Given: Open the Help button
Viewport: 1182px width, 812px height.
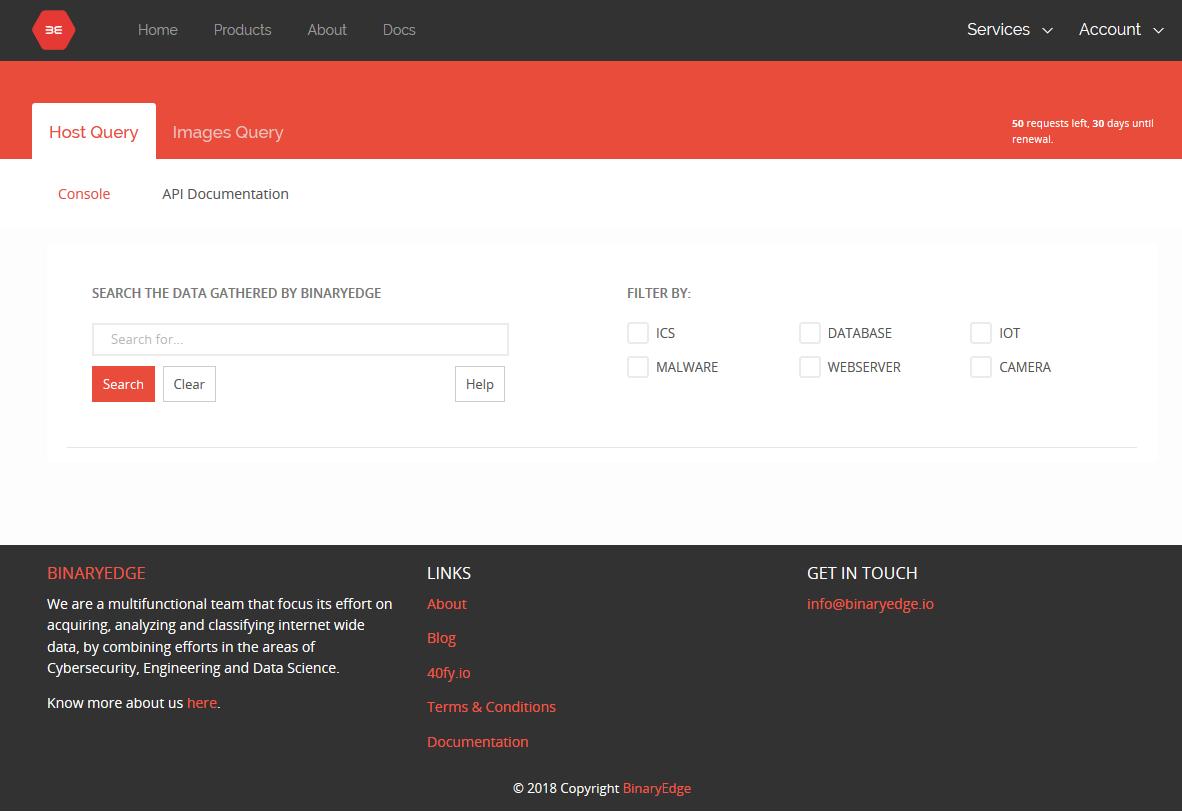Looking at the screenshot, I should [x=479, y=384].
